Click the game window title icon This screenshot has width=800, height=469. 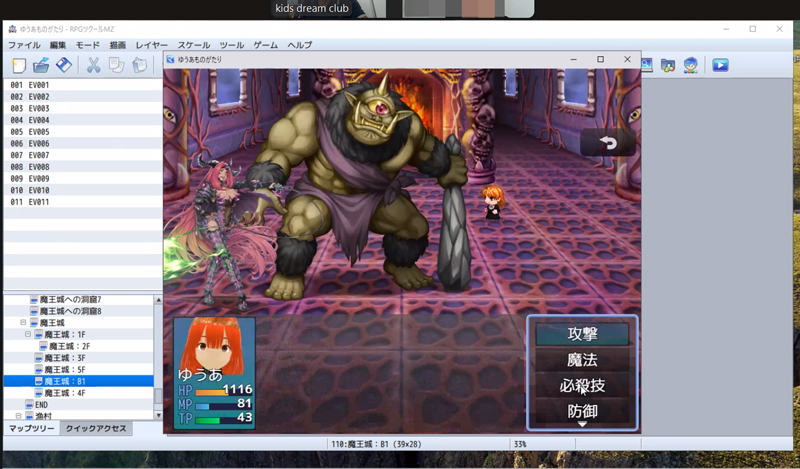171,60
